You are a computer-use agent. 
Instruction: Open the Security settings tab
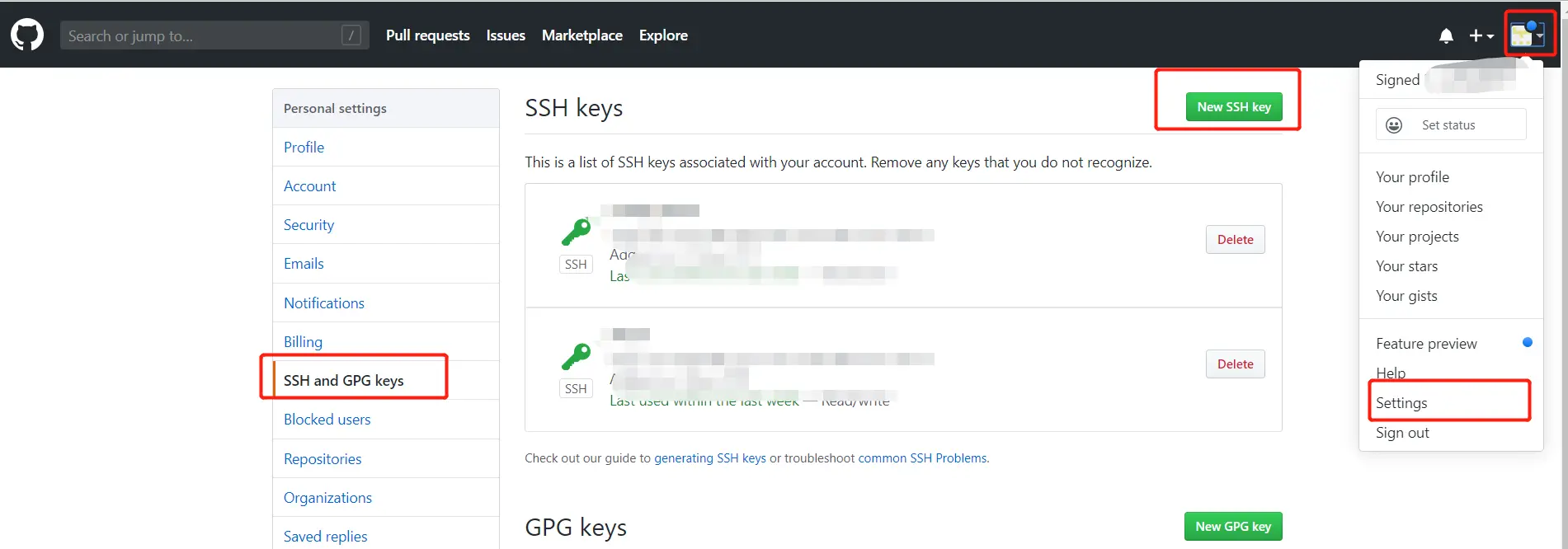(x=308, y=225)
